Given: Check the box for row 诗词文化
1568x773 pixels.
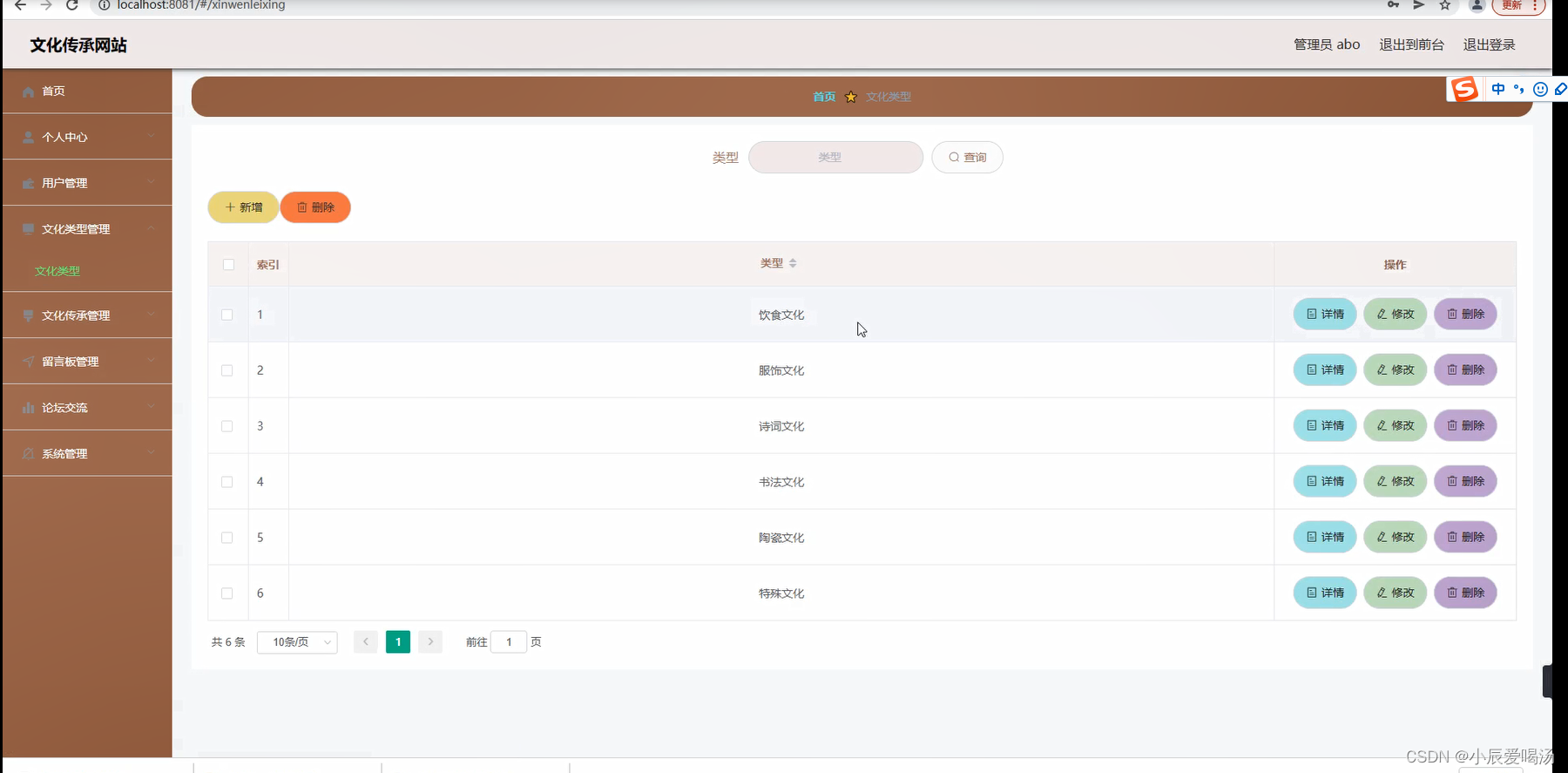Looking at the screenshot, I should click(x=227, y=426).
